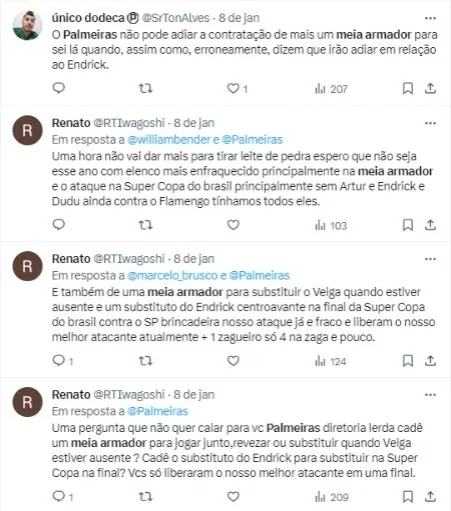Share the tweet with 209 views
Image resolution: width=451 pixels, height=511 pixels.
point(430,497)
